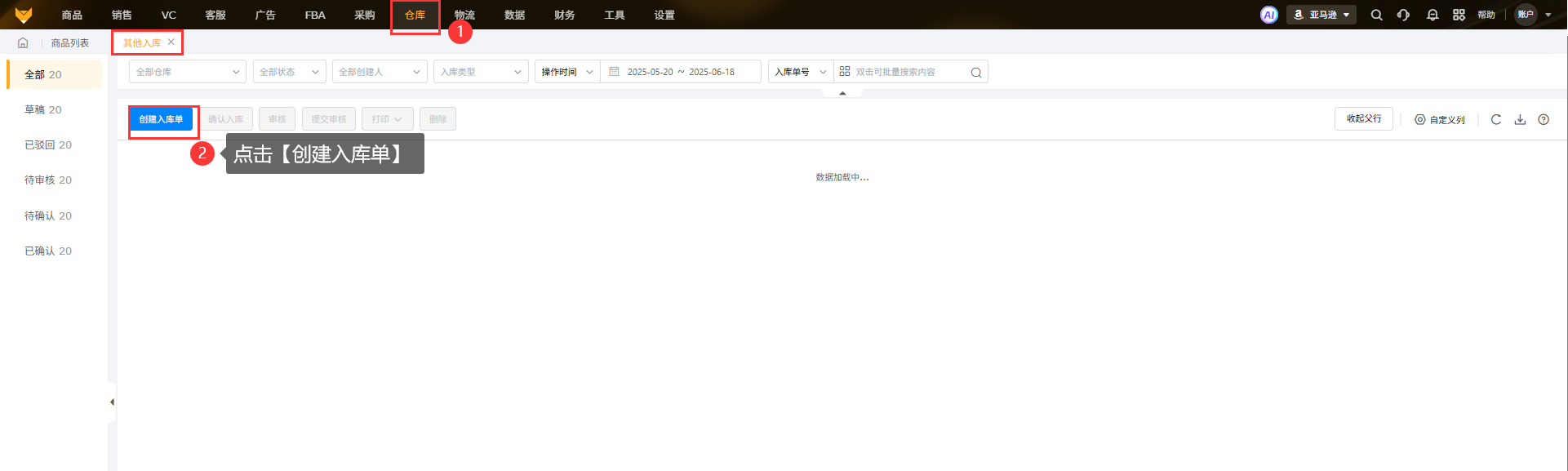The width and height of the screenshot is (1568, 471).
Task: Open the FBA menu
Action: tap(315, 15)
